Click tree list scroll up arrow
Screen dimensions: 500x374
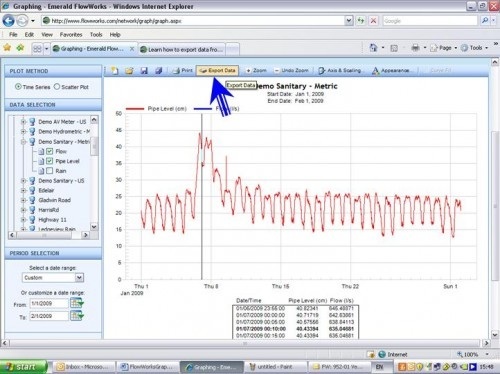pyautogui.click(x=94, y=119)
